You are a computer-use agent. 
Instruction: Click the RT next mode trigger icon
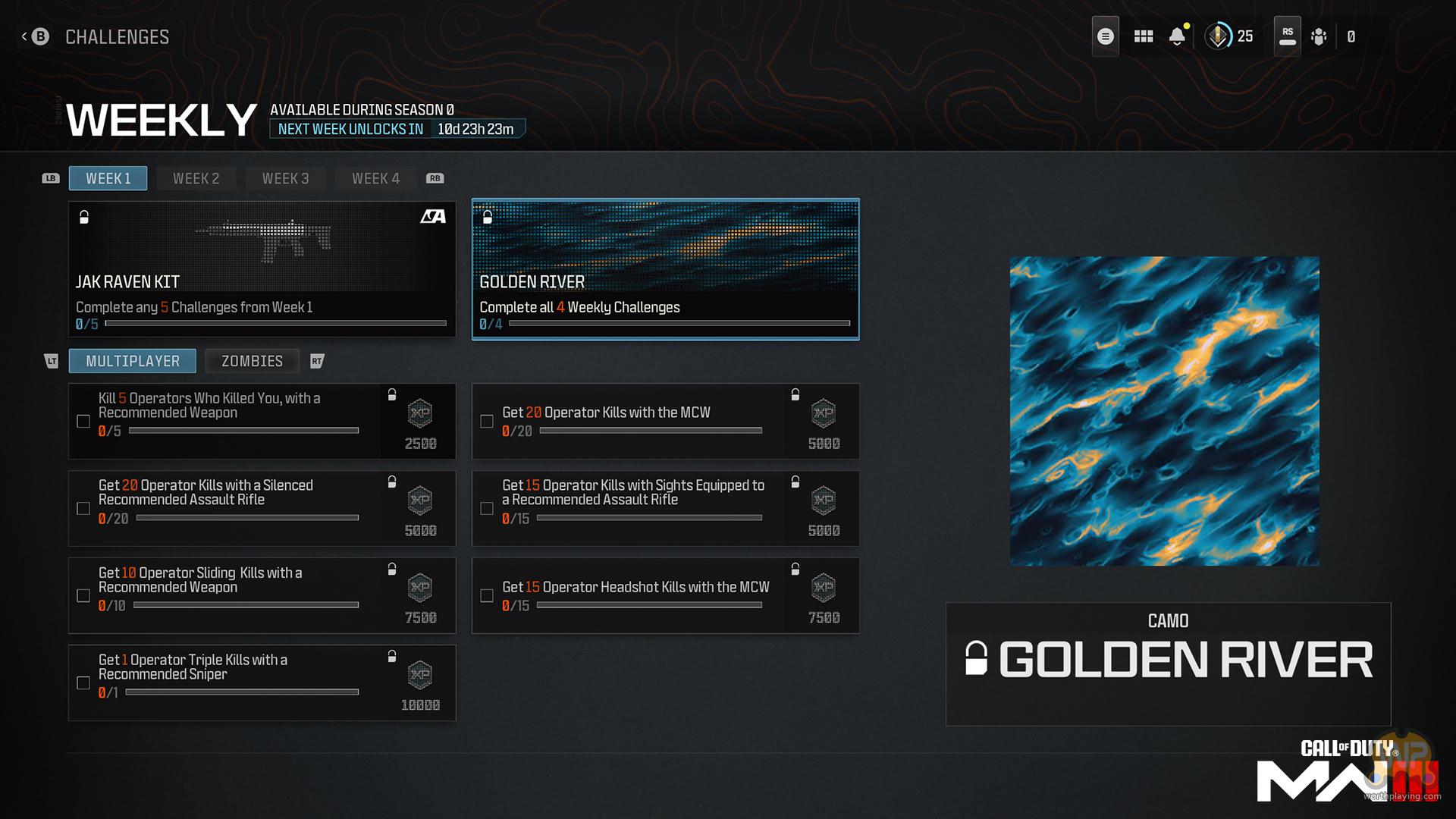coord(317,361)
